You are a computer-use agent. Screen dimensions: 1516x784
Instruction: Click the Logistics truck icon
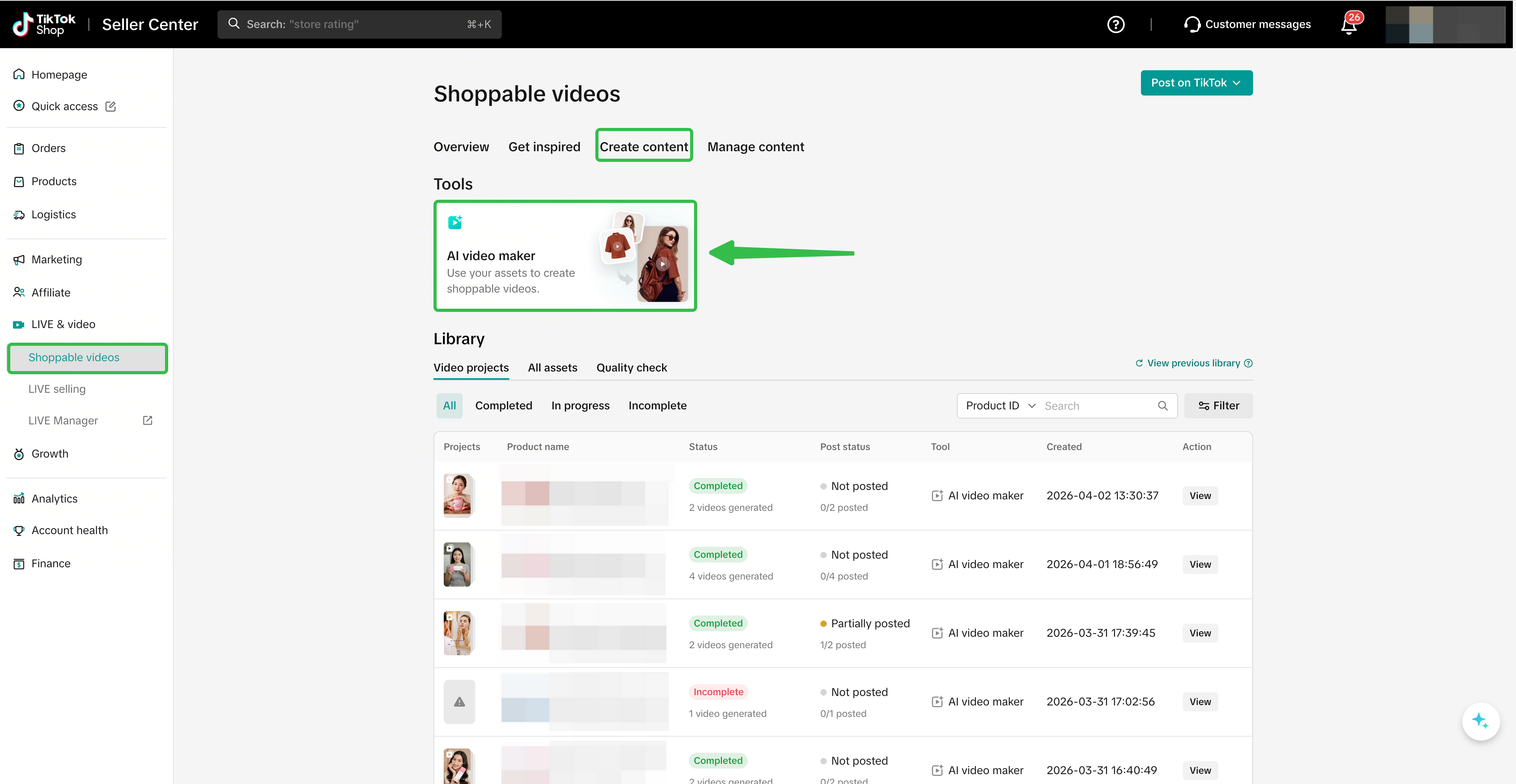(19, 215)
